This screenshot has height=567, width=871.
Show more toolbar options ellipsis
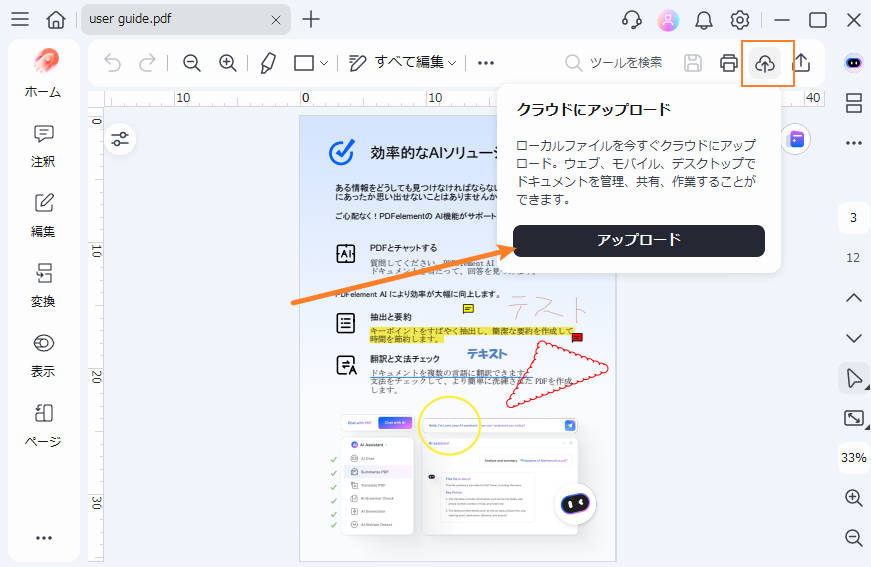tap(486, 63)
